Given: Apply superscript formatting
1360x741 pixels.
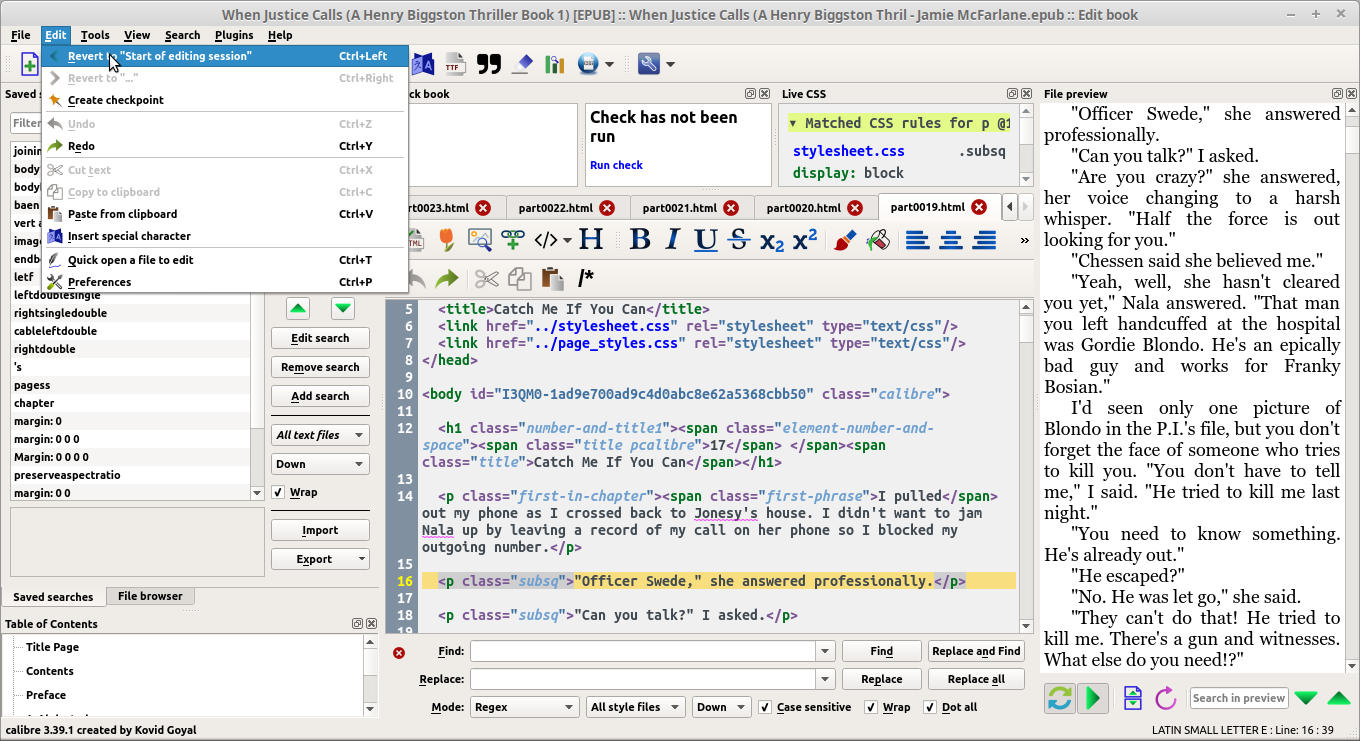Looking at the screenshot, I should (x=805, y=240).
